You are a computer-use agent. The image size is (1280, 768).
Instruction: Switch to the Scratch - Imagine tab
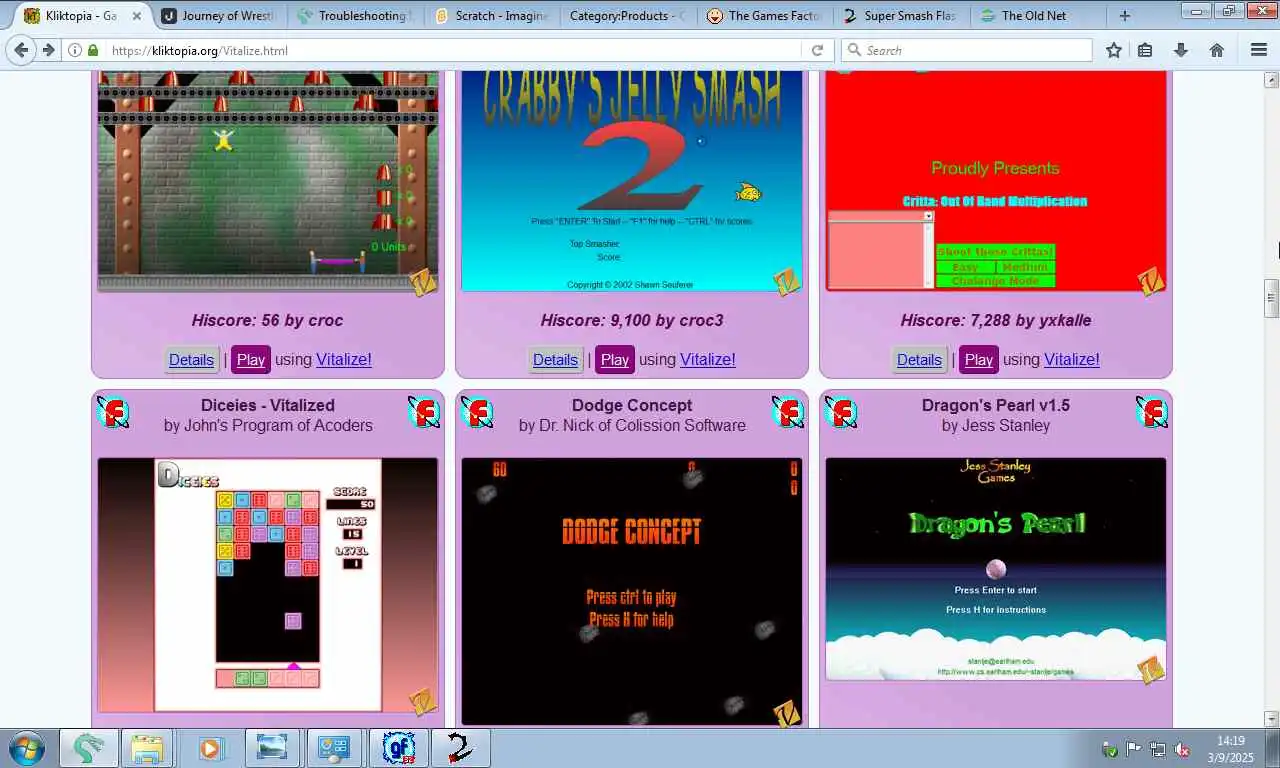pos(491,16)
